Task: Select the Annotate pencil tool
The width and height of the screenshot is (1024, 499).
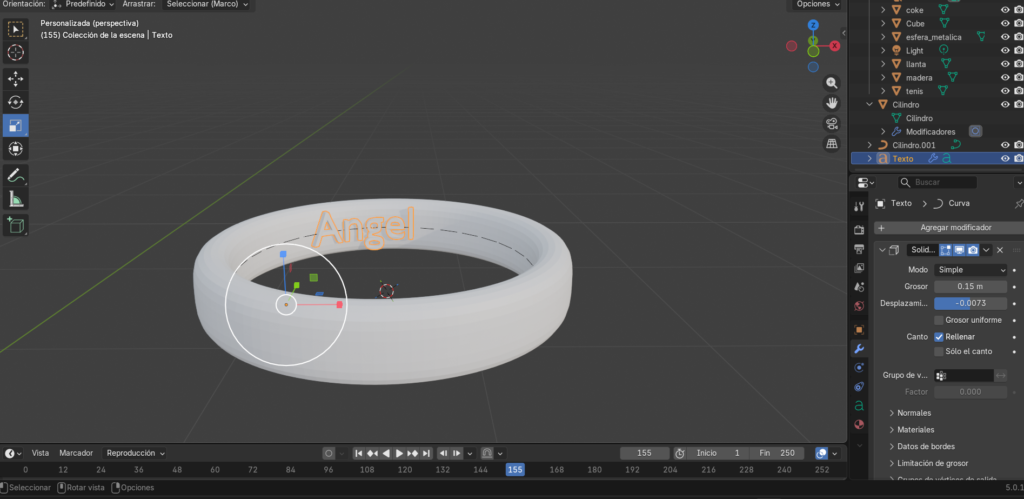Action: 16,175
